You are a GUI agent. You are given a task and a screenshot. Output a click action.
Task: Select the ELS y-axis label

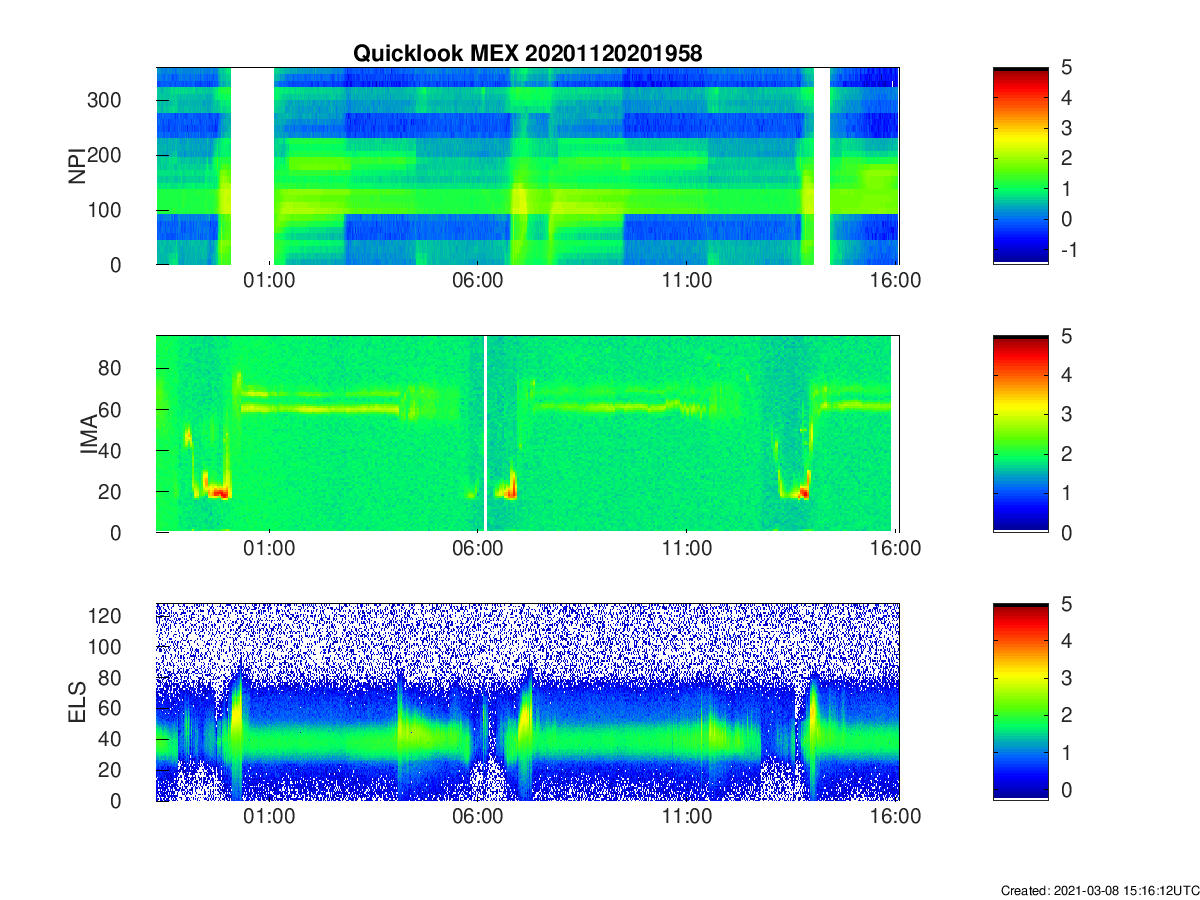(76, 702)
